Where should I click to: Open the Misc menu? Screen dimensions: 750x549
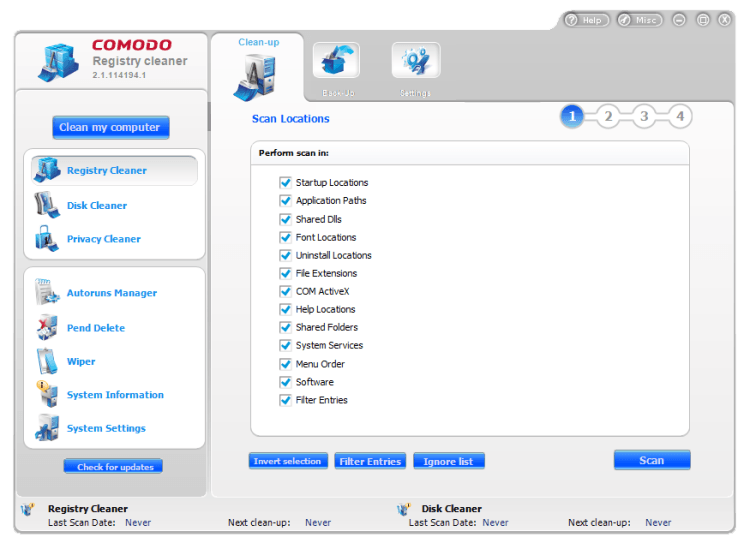[x=640, y=20]
